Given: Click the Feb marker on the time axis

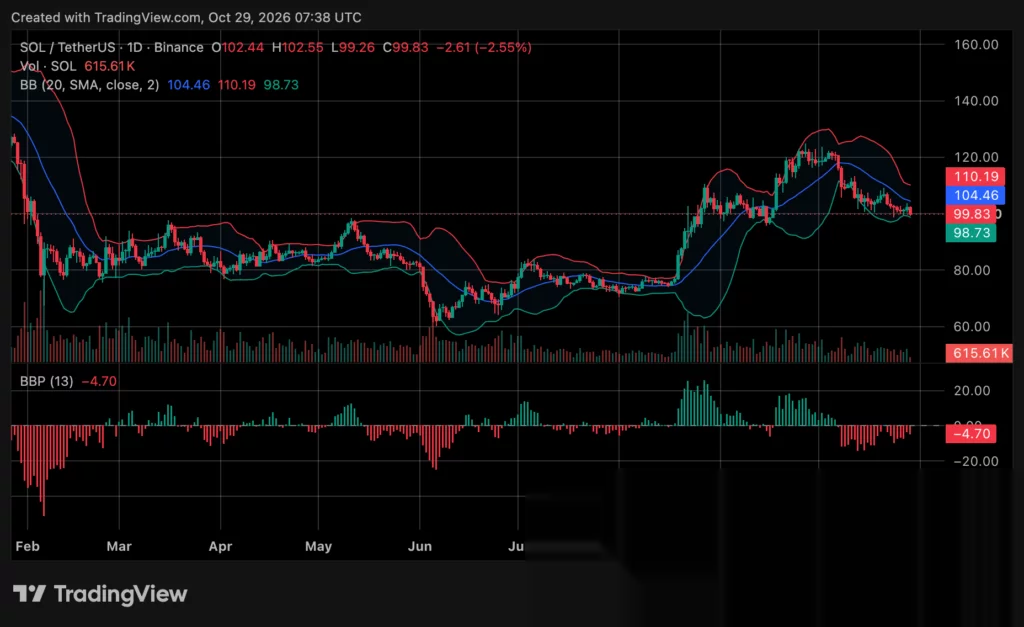Looking at the screenshot, I should 27,546.
